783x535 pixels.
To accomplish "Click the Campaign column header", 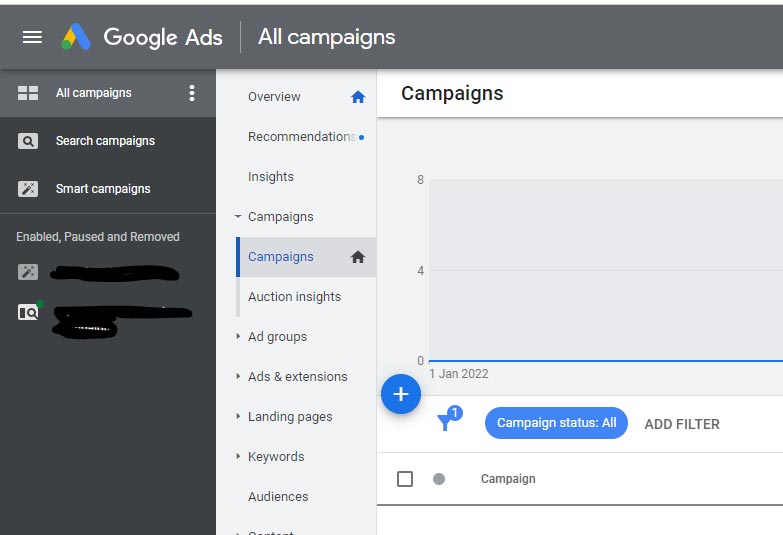I will (508, 479).
